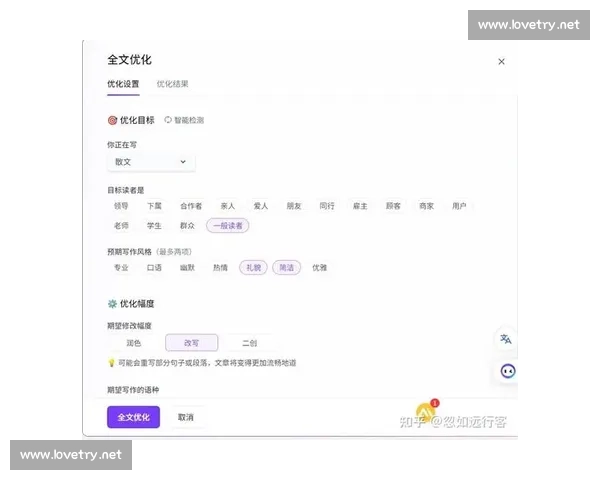Set modification level to 改写
This screenshot has height=480, width=600.
[192, 343]
